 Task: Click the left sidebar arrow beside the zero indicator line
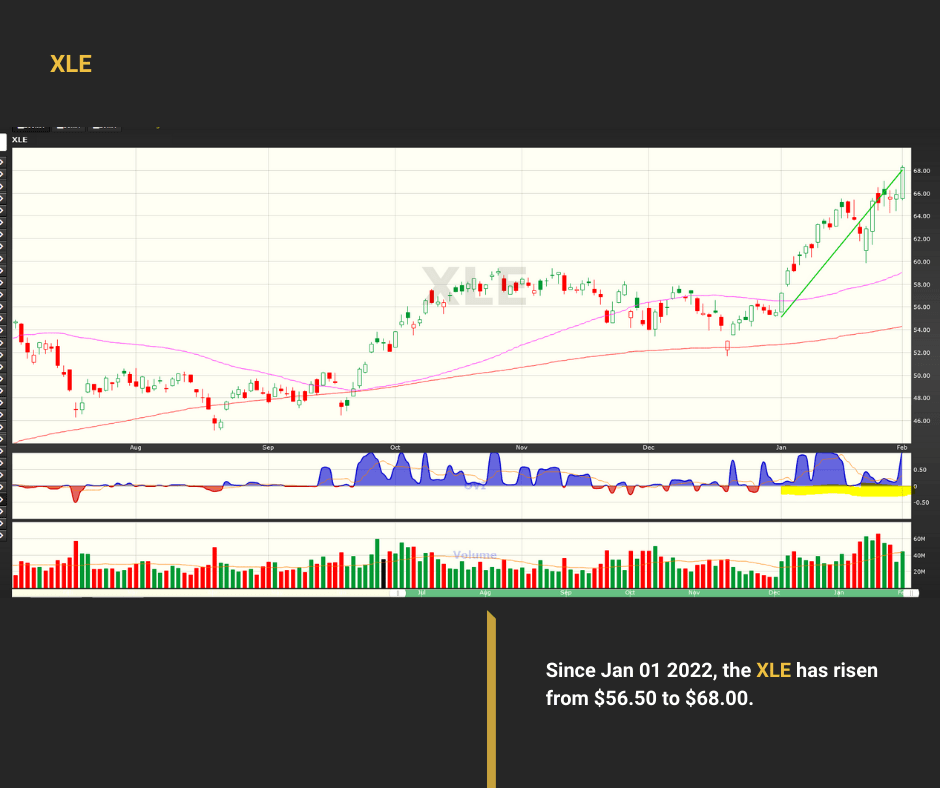4,487
